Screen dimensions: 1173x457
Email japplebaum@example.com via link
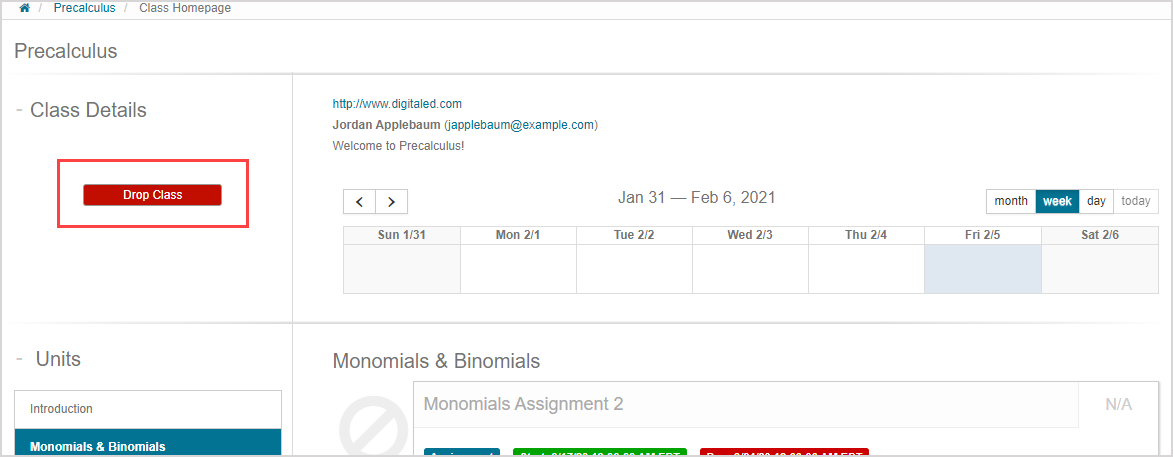click(x=520, y=125)
